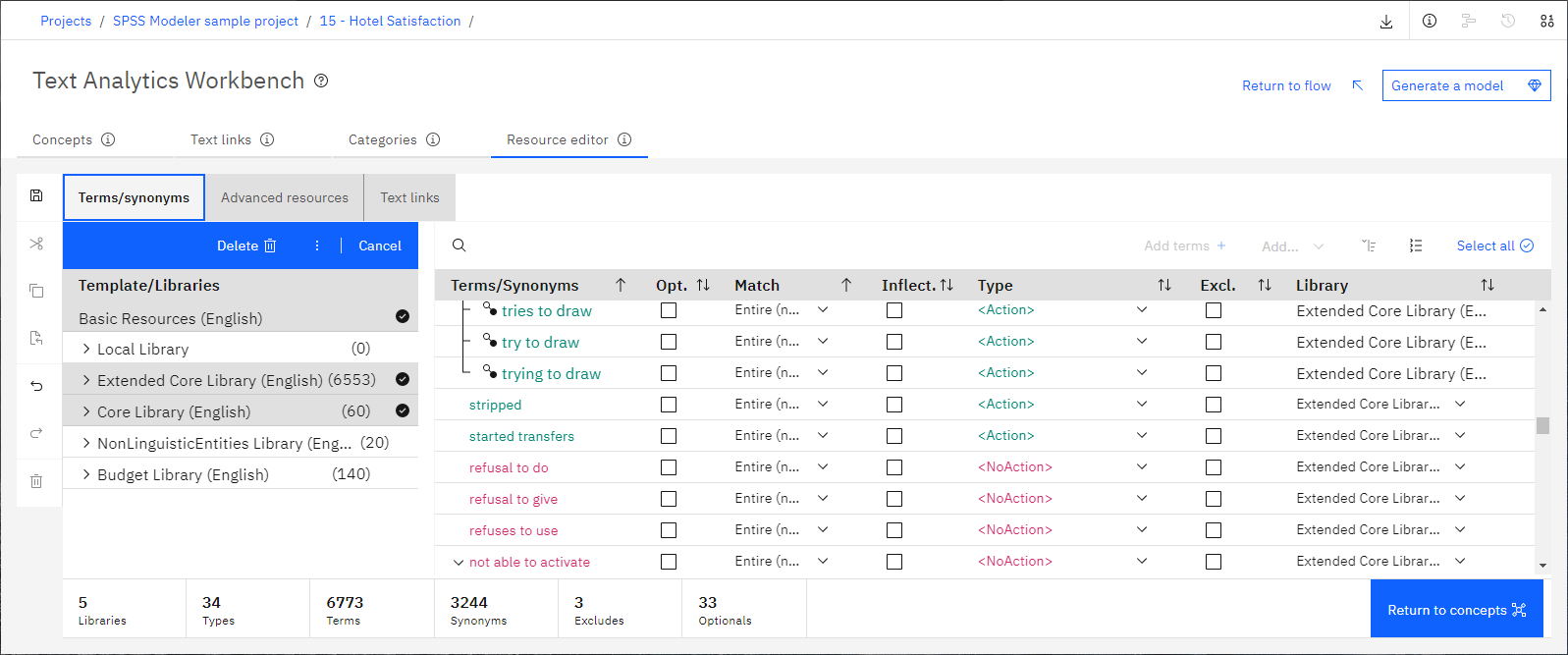Sort by Match column arrow
Viewport: 1568px width, 655px height.
point(846,285)
